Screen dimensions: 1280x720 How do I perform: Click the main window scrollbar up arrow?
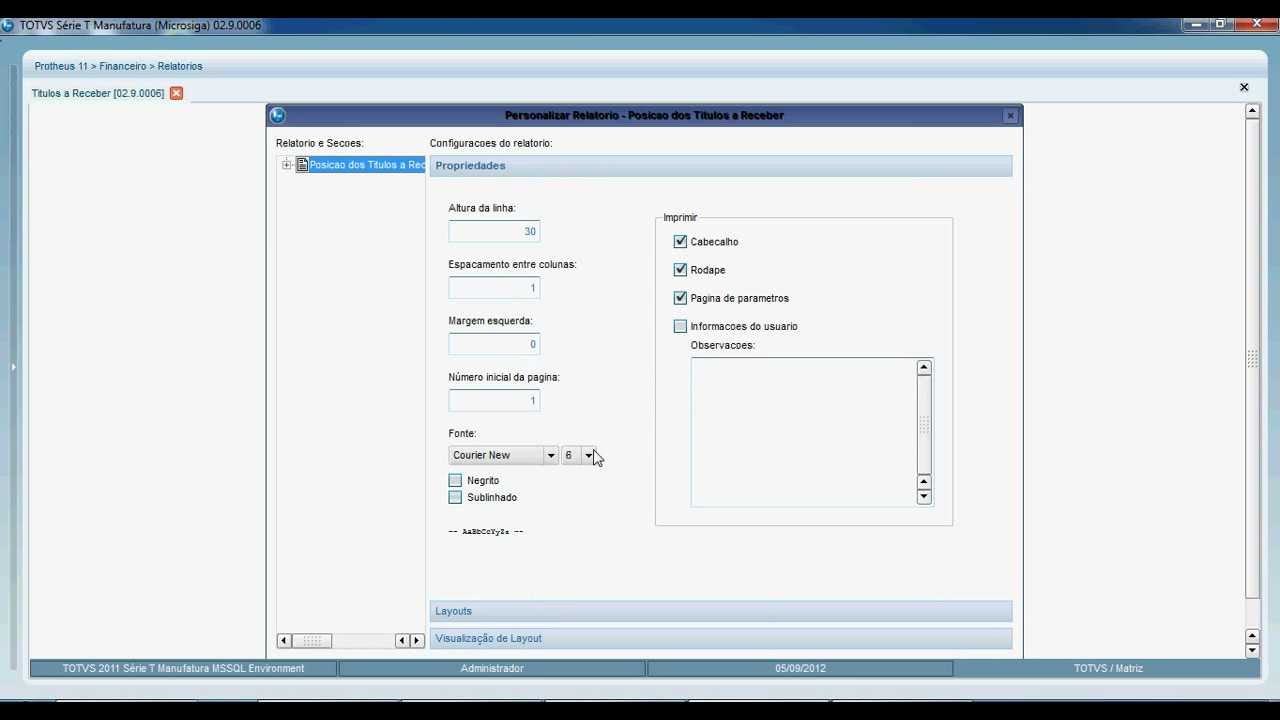1252,111
